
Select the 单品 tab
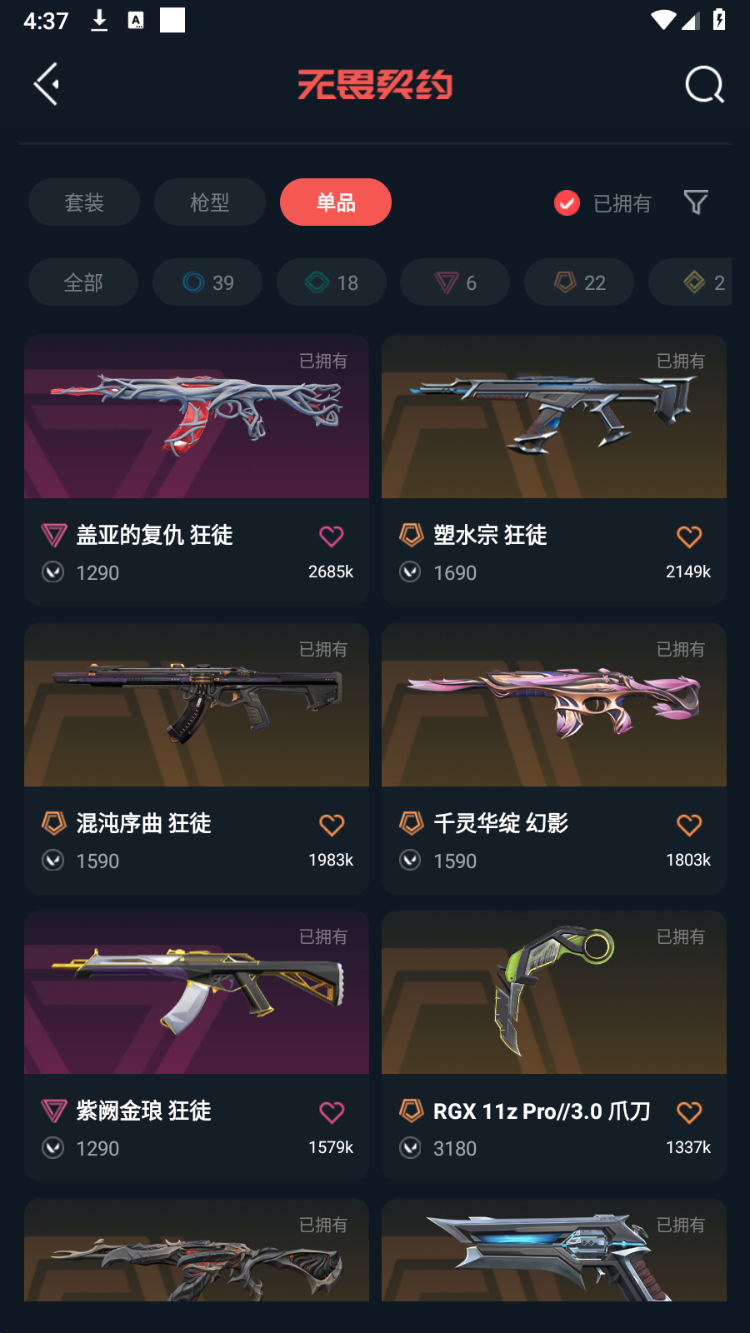click(x=336, y=202)
